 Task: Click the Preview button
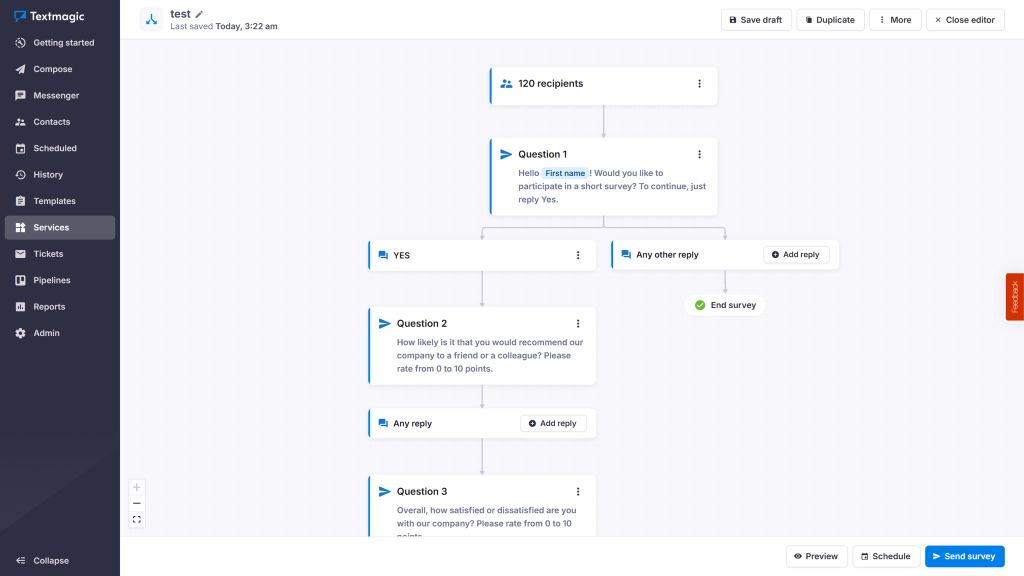click(x=816, y=556)
